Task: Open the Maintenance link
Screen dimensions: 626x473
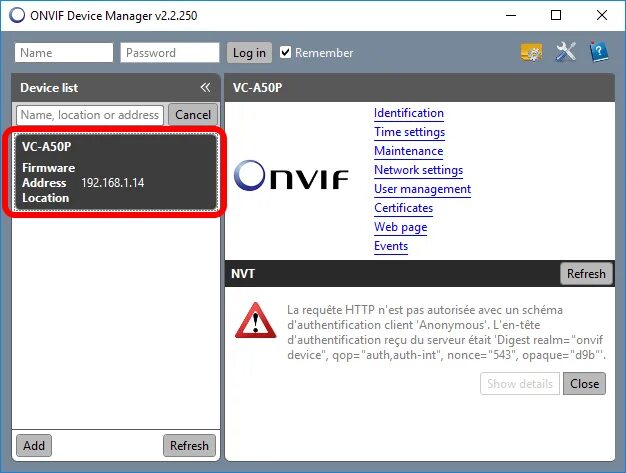Action: pos(409,151)
